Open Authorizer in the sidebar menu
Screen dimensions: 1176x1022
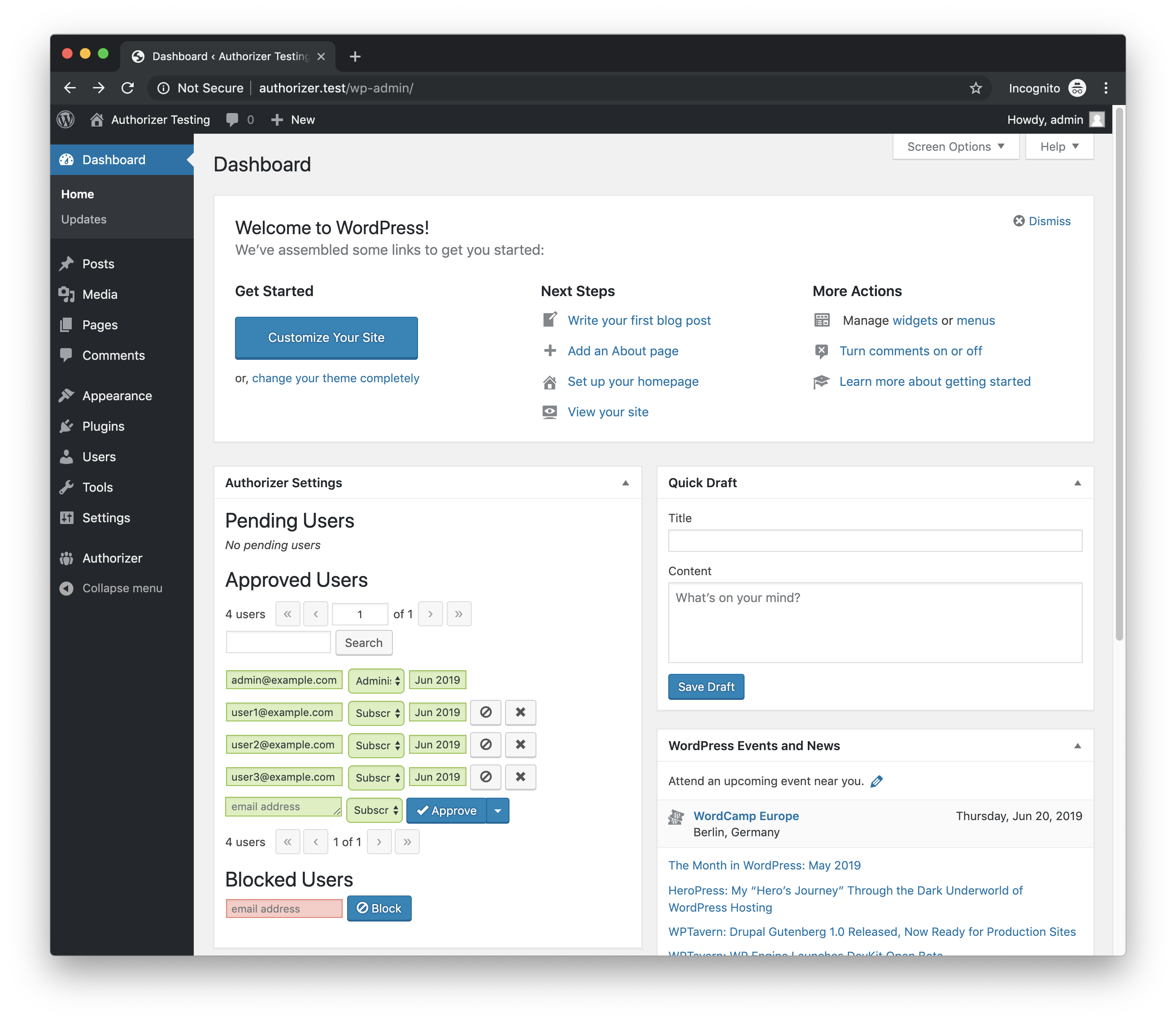(112, 559)
